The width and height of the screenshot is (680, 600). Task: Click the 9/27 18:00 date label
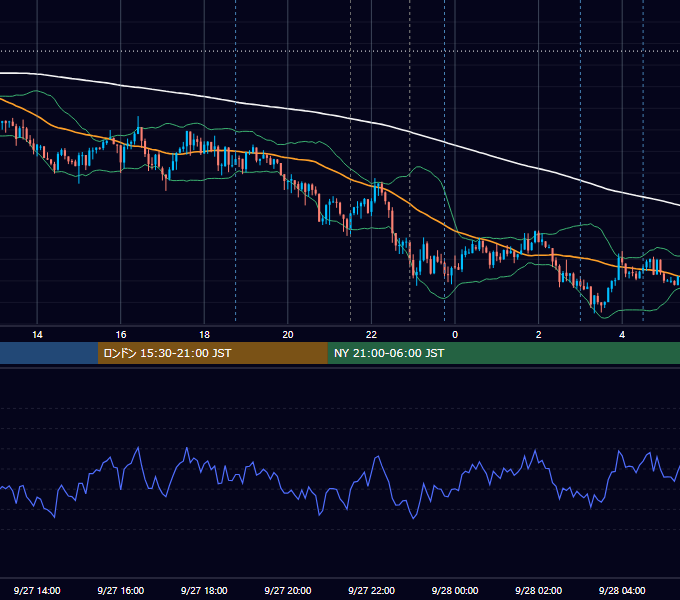pyautogui.click(x=204, y=590)
